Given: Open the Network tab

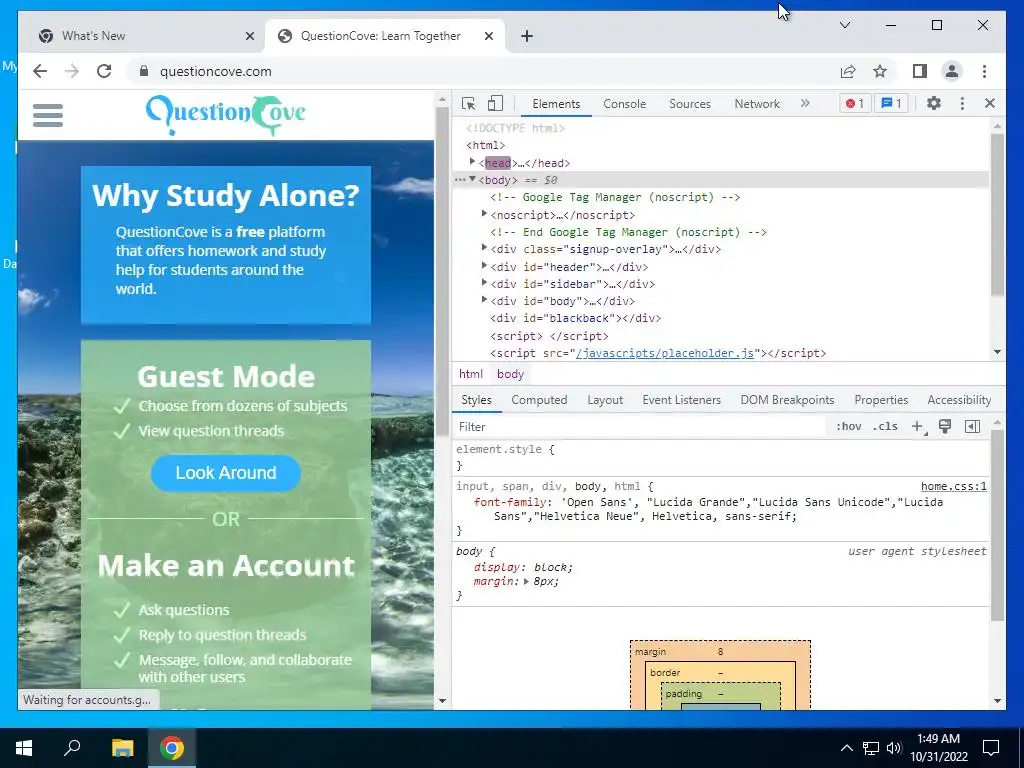Looking at the screenshot, I should 757,104.
